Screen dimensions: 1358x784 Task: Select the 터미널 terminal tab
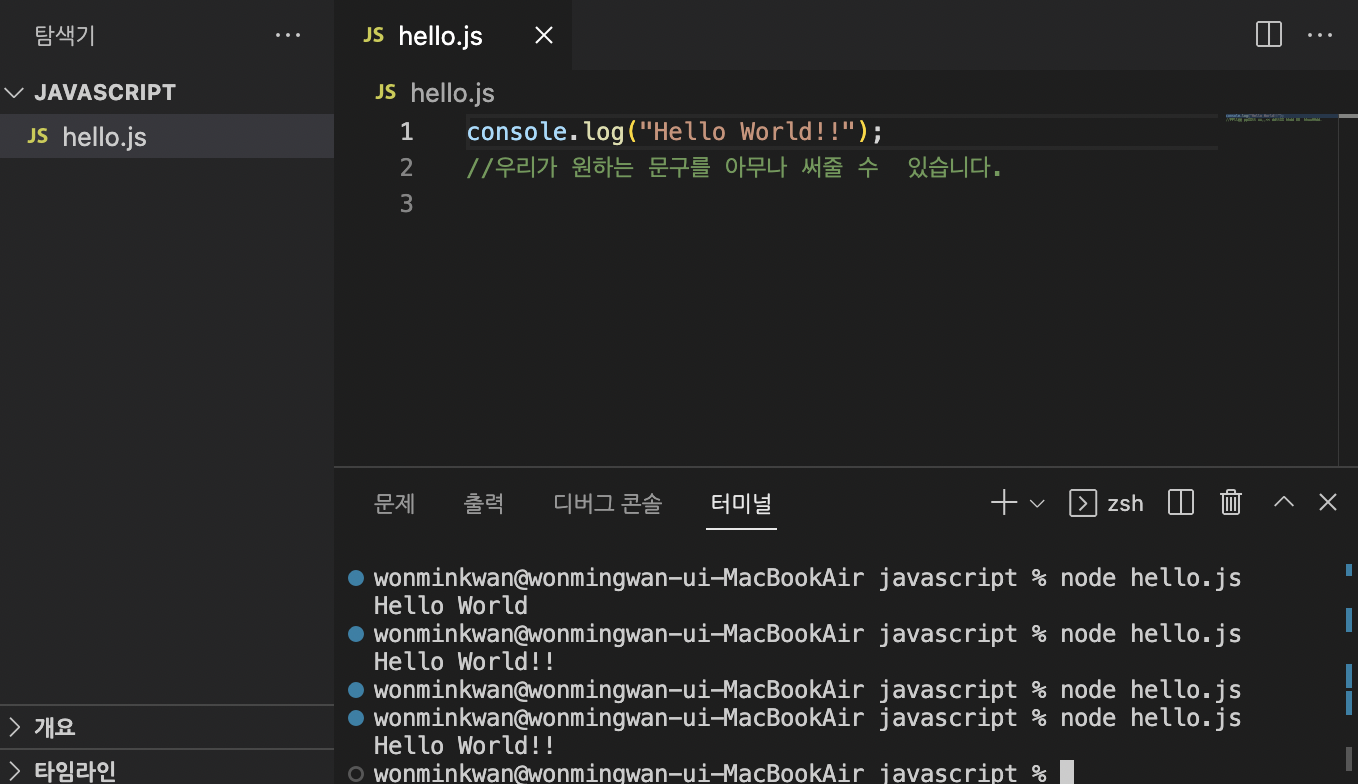pos(741,503)
